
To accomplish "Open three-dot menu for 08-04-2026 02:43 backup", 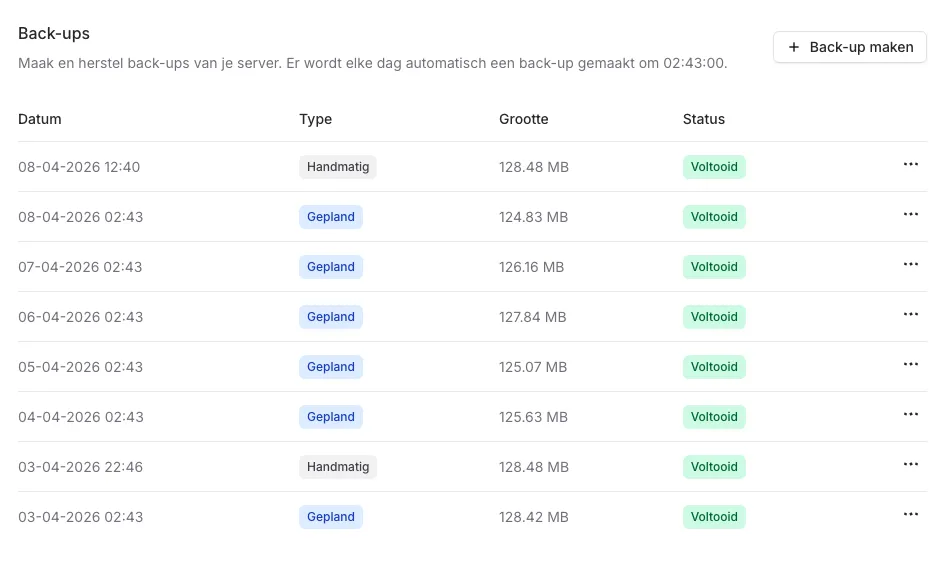I will [x=910, y=215].
